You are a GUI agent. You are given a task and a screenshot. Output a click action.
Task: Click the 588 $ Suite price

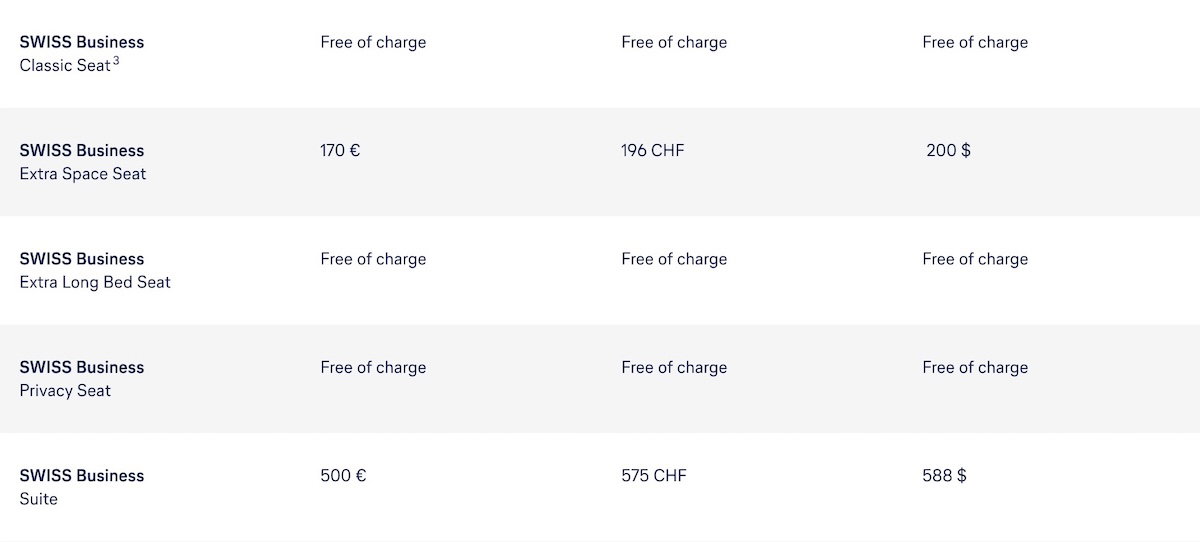pyautogui.click(x=944, y=476)
